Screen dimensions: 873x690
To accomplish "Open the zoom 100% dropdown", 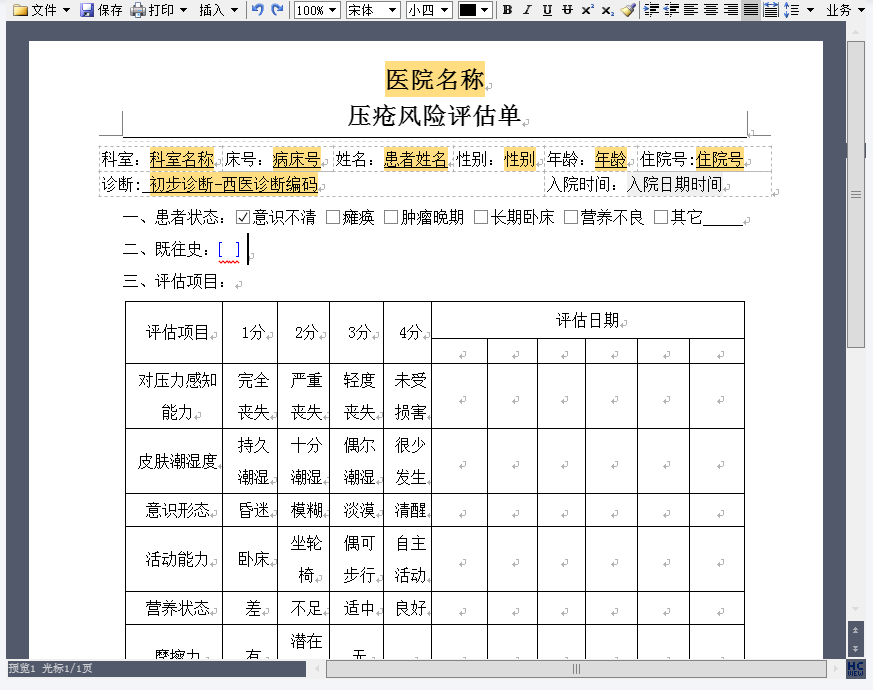I will pyautogui.click(x=317, y=10).
